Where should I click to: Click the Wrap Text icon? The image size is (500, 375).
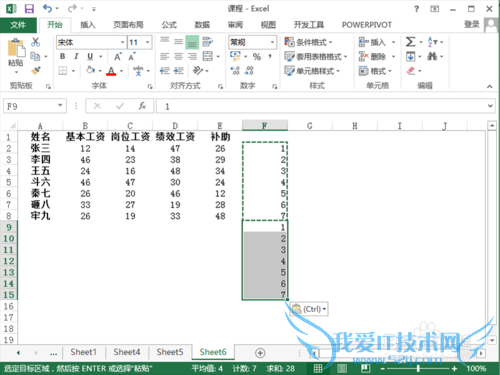click(208, 42)
